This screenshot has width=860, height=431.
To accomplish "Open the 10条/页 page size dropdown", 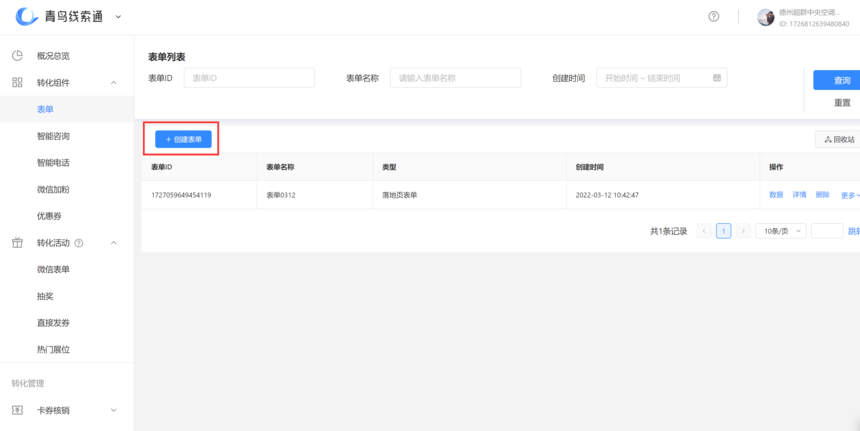I will click(780, 231).
